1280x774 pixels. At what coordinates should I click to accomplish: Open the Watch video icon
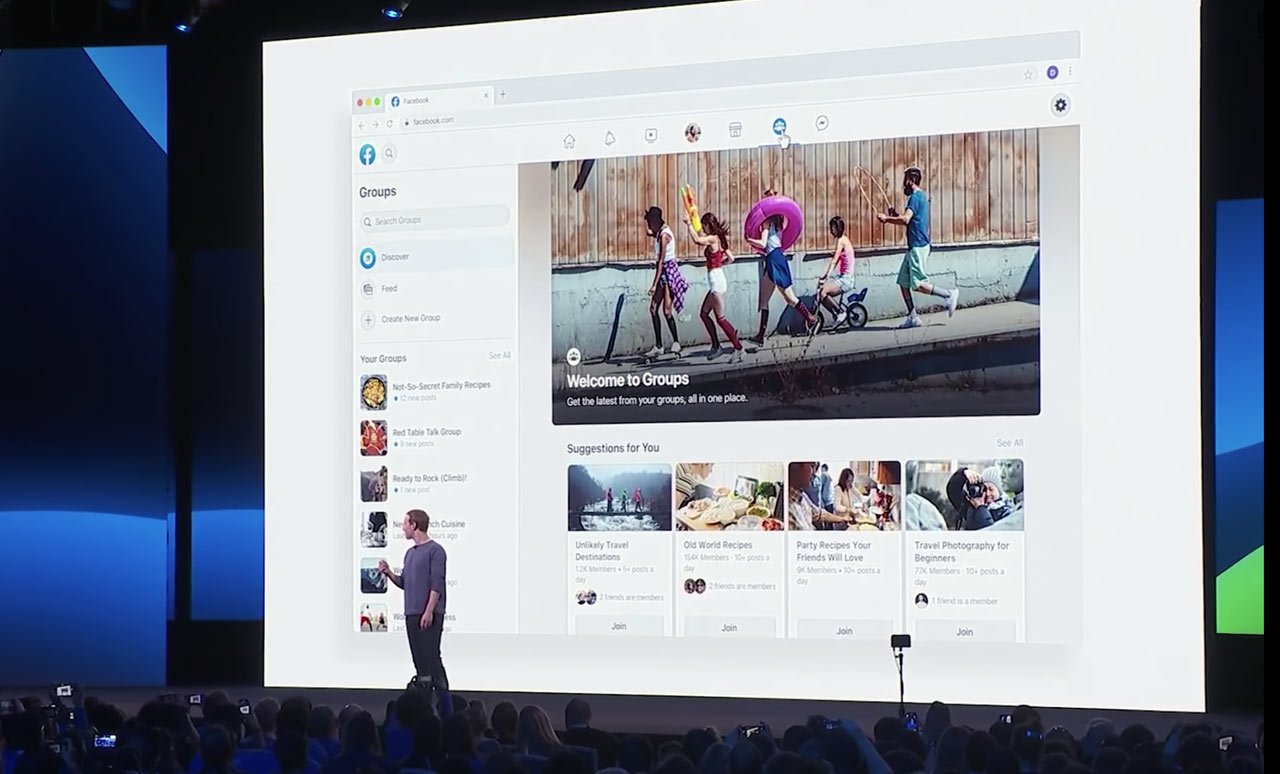click(x=651, y=135)
